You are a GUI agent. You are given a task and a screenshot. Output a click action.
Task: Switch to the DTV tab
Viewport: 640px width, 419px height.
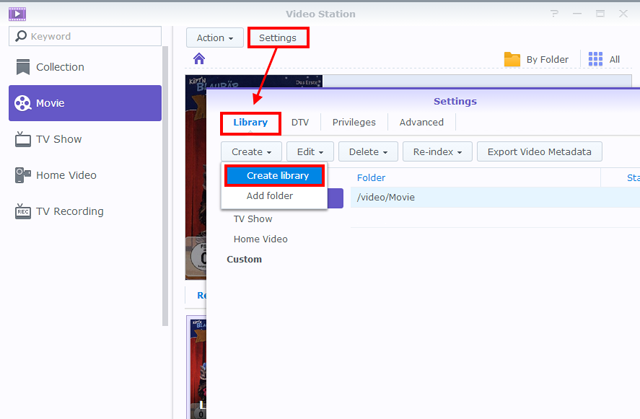300,122
